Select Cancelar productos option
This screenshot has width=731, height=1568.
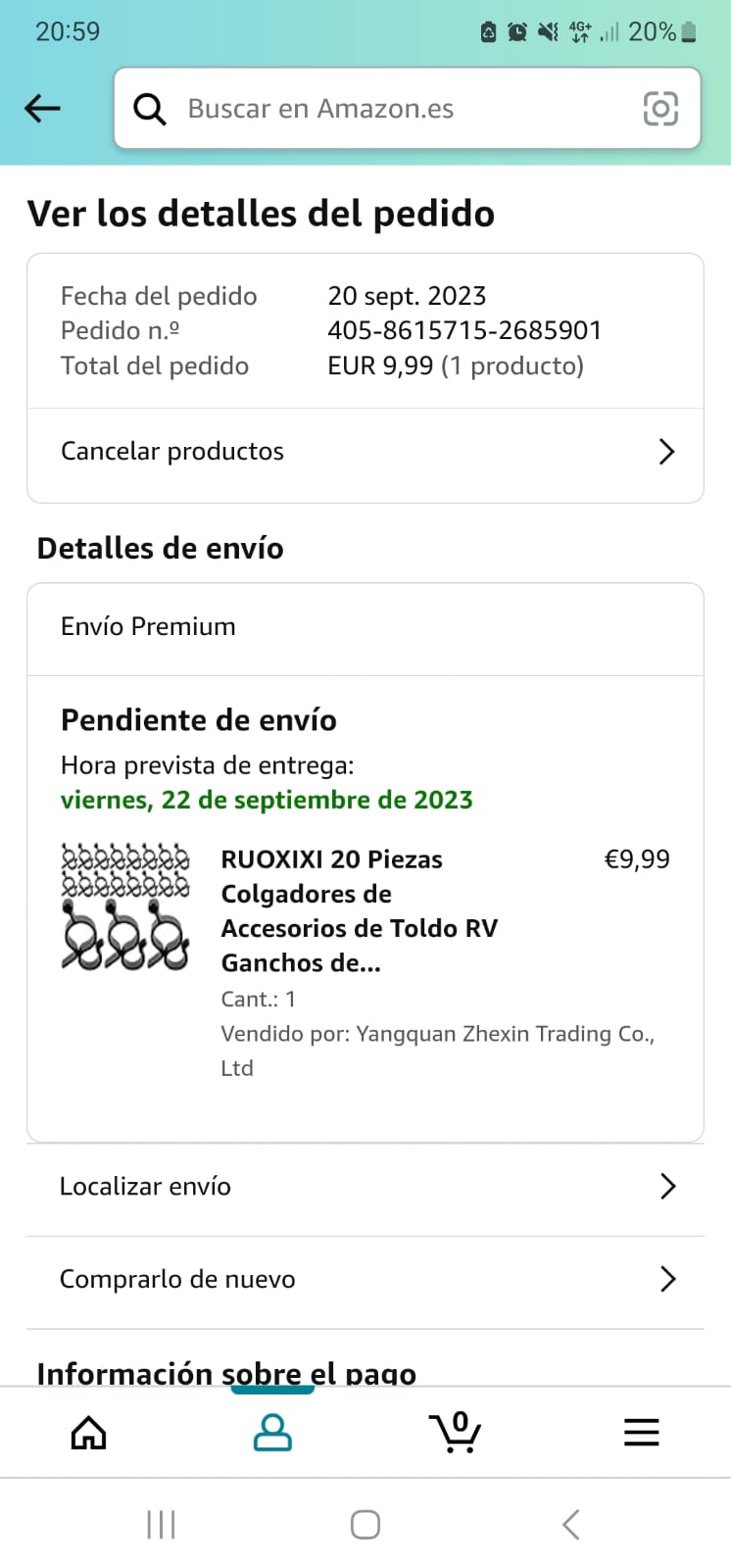(365, 452)
